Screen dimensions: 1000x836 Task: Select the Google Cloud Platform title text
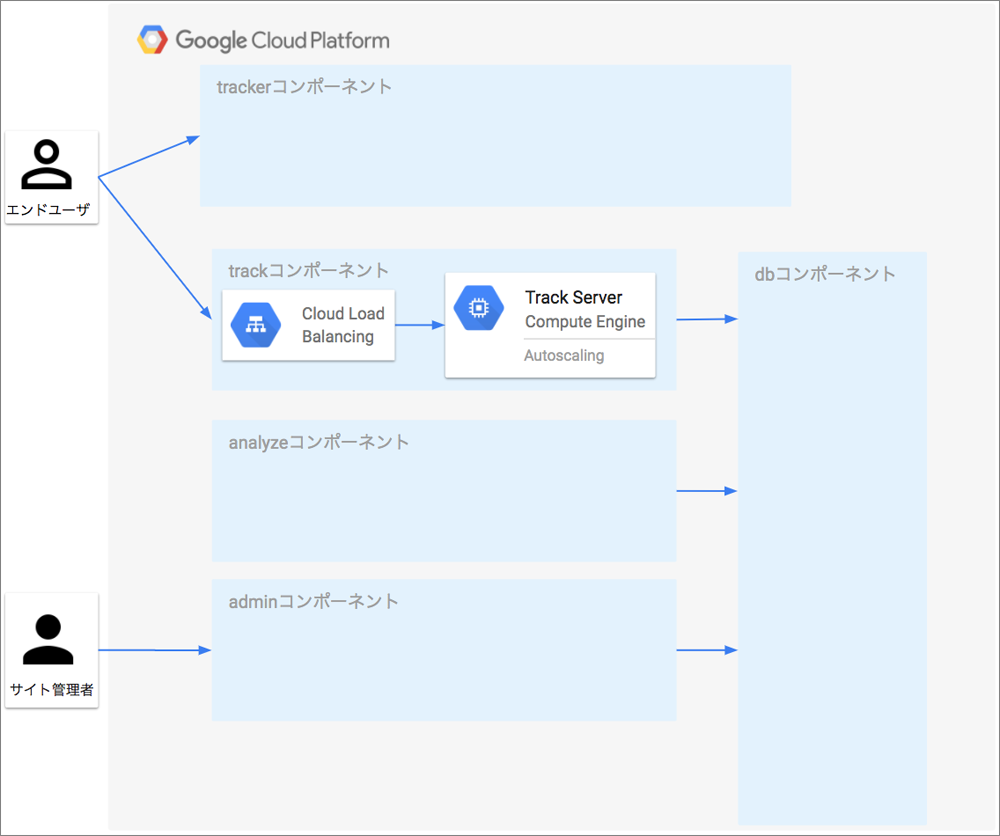283,40
